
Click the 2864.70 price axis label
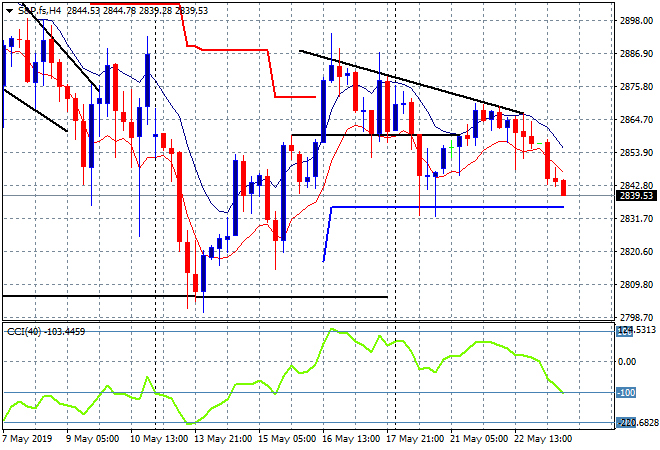click(636, 120)
